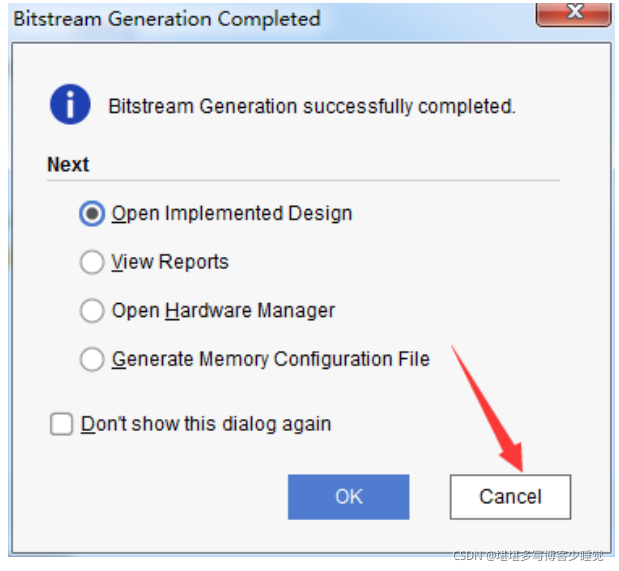The height and width of the screenshot is (571, 619).
Task: Click the 'Bitstream Generation successfully completed.' message
Action: tap(312, 106)
